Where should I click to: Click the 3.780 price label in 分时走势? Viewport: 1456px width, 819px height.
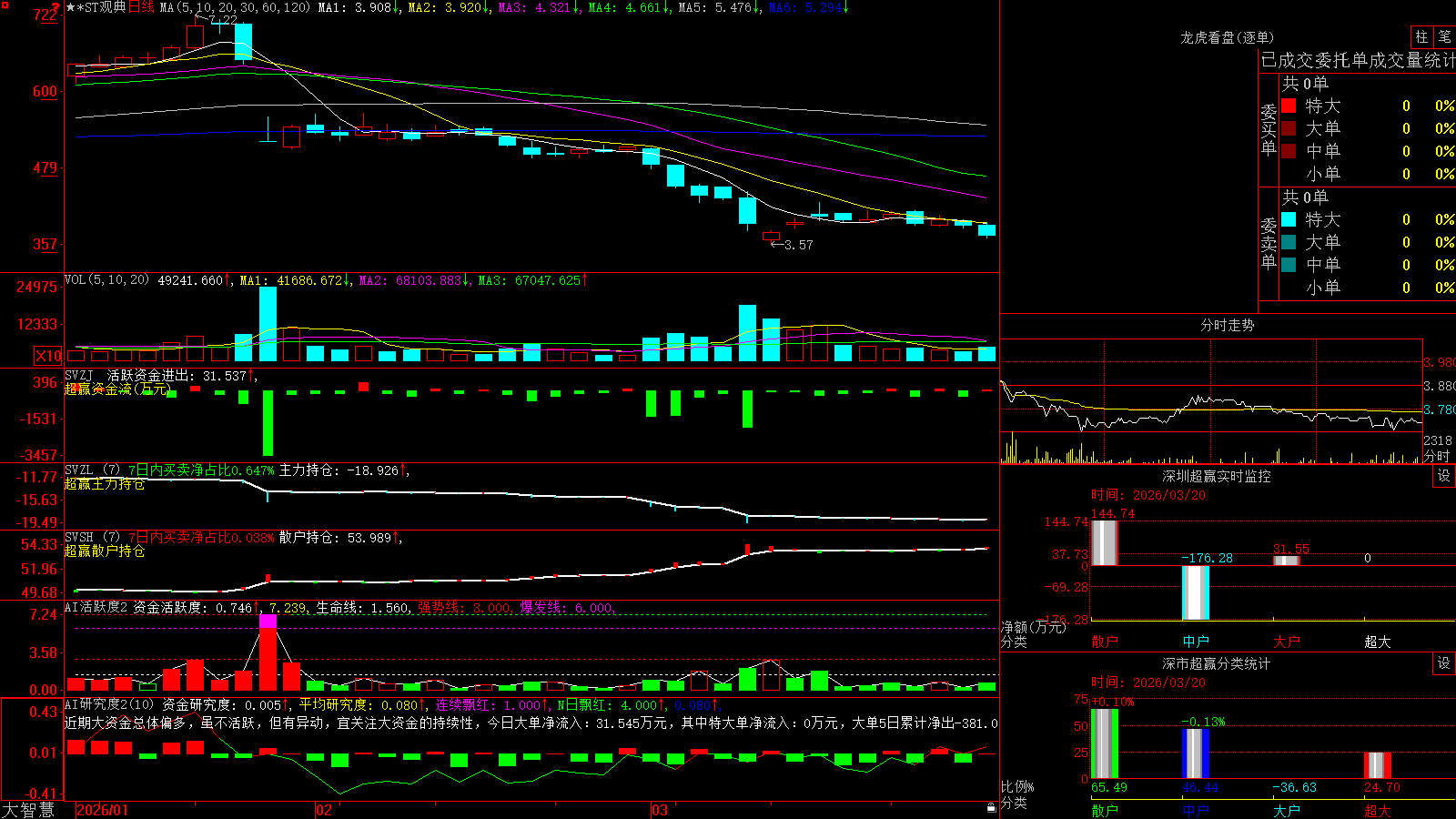coord(1440,409)
